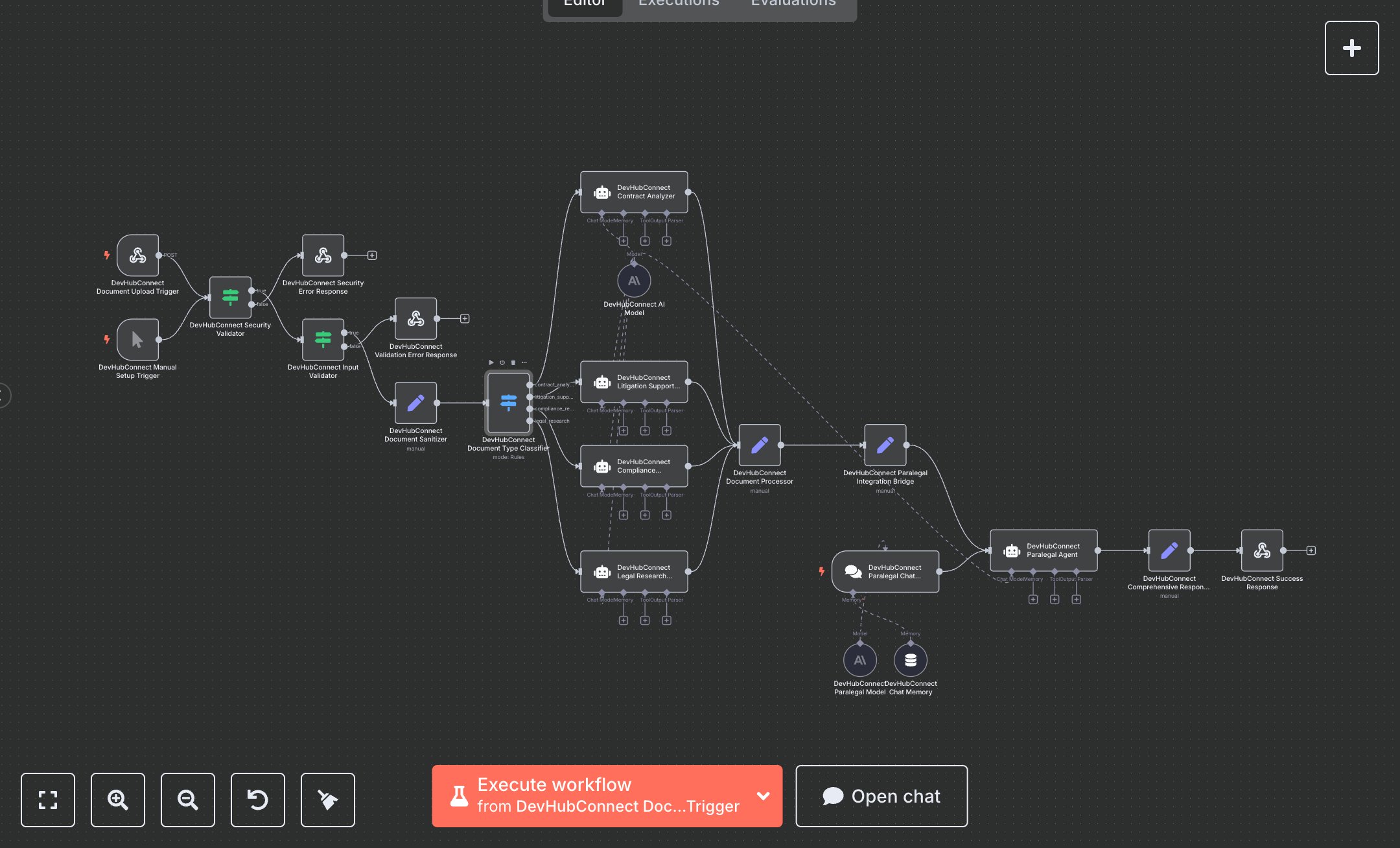1400x848 pixels.
Task: Open the Litigation Support agent node
Action: point(634,382)
